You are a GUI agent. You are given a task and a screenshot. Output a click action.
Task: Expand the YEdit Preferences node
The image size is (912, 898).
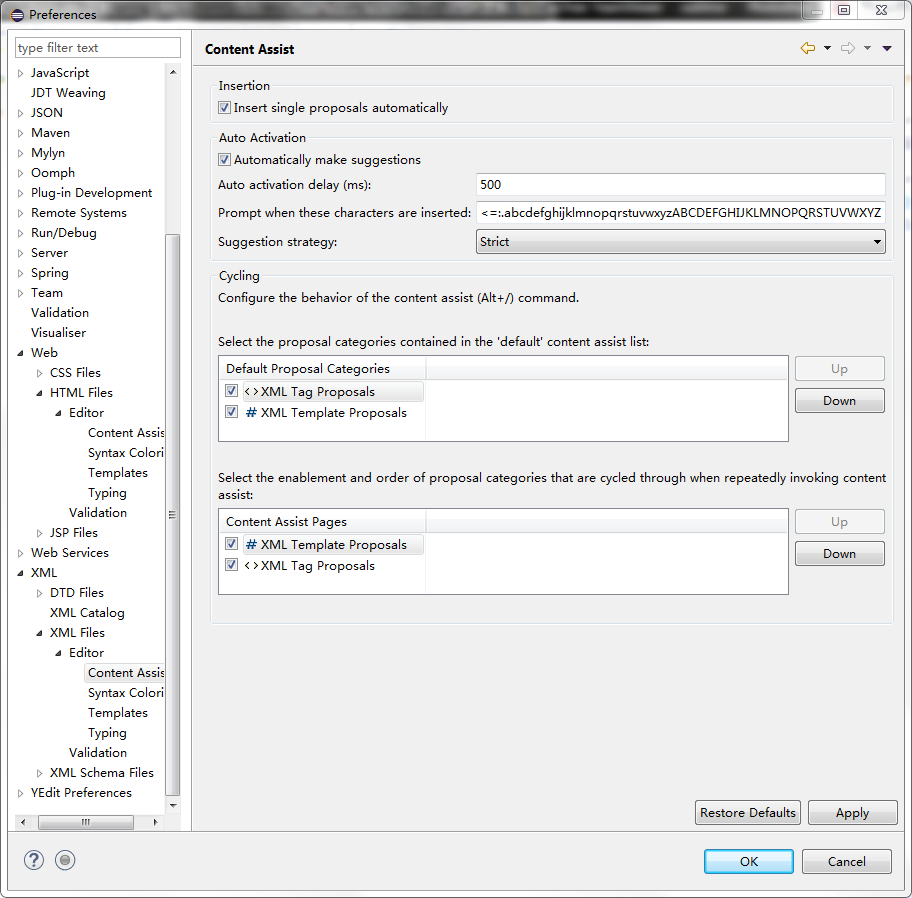(x=20, y=793)
